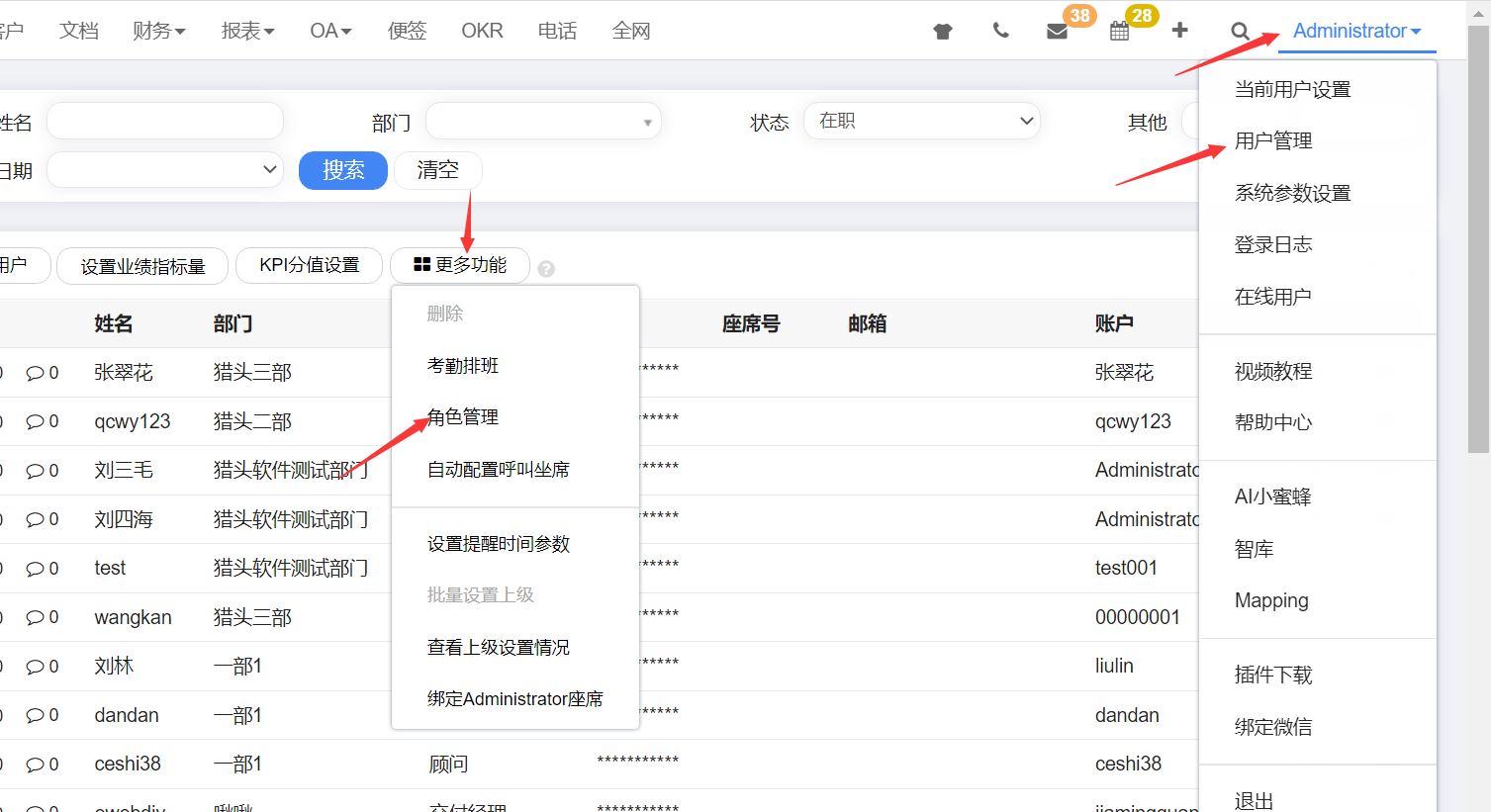Expand the Administrator user dropdown
The image size is (1491, 812).
click(x=1356, y=31)
